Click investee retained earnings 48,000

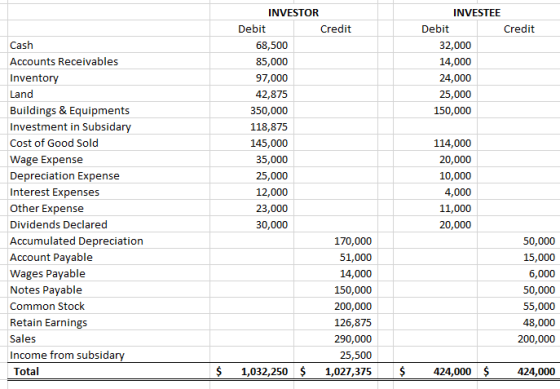pyautogui.click(x=539, y=323)
